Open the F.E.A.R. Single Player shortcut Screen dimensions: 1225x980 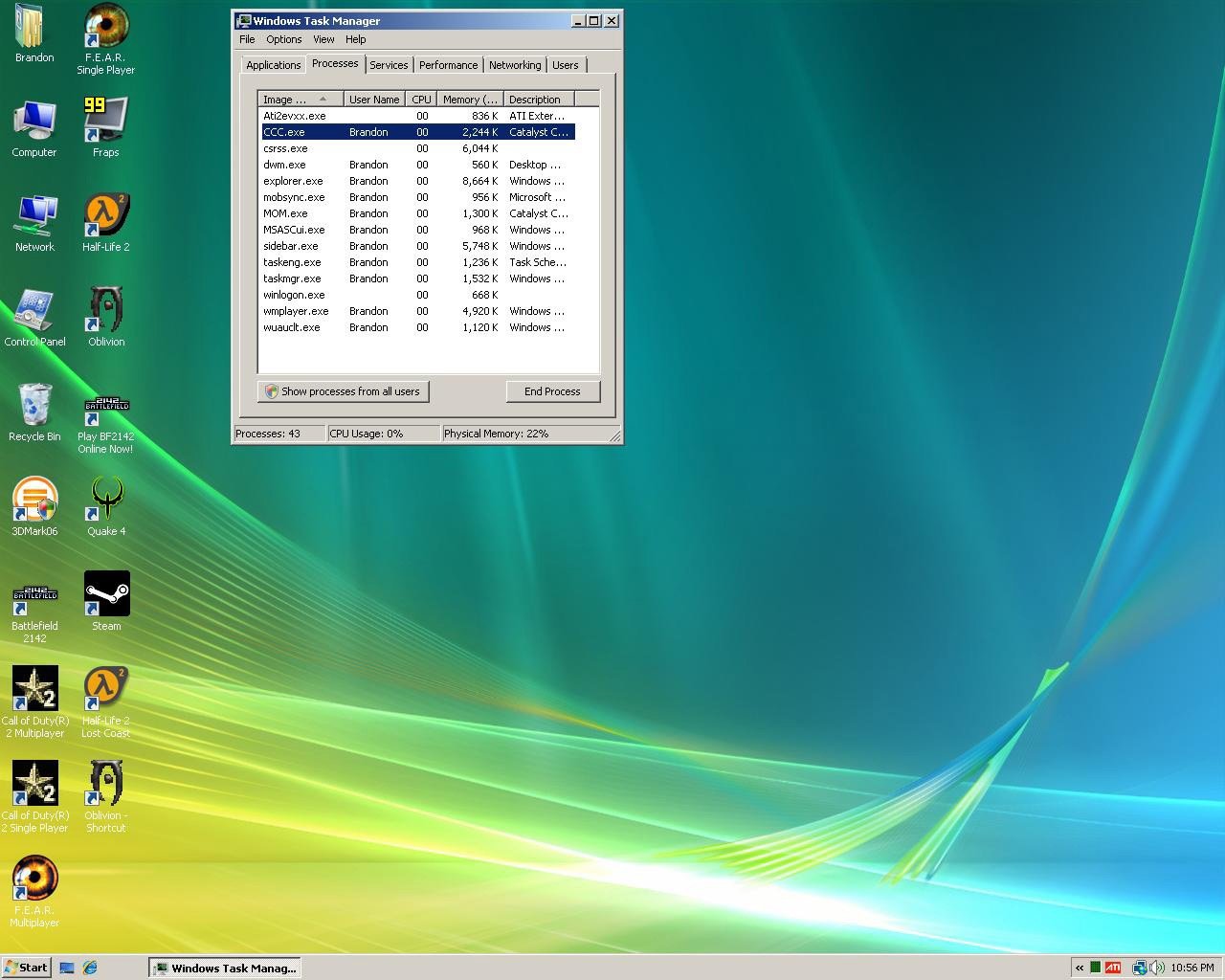click(x=105, y=38)
